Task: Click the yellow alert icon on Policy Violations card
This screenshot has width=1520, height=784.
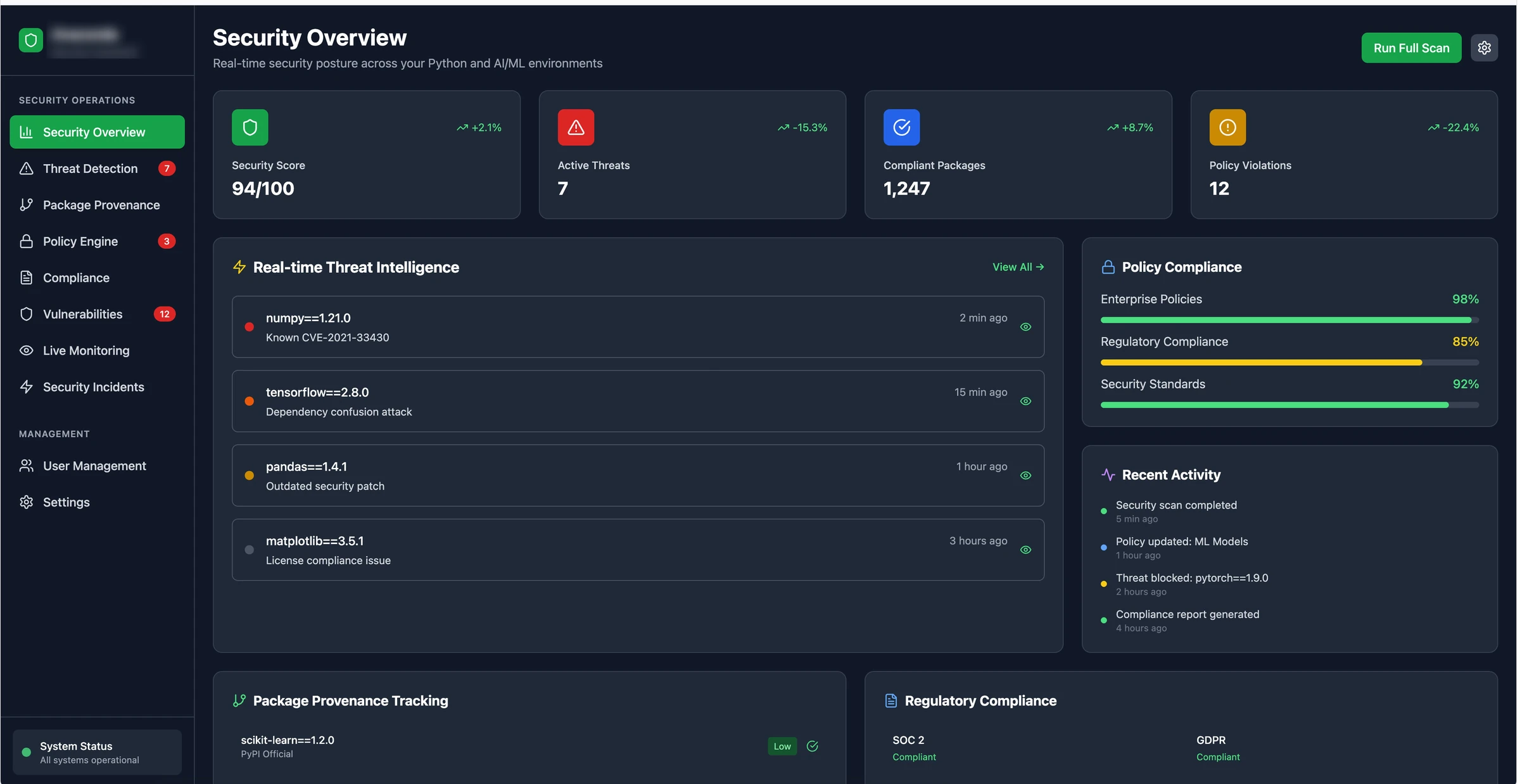Action: [1227, 127]
